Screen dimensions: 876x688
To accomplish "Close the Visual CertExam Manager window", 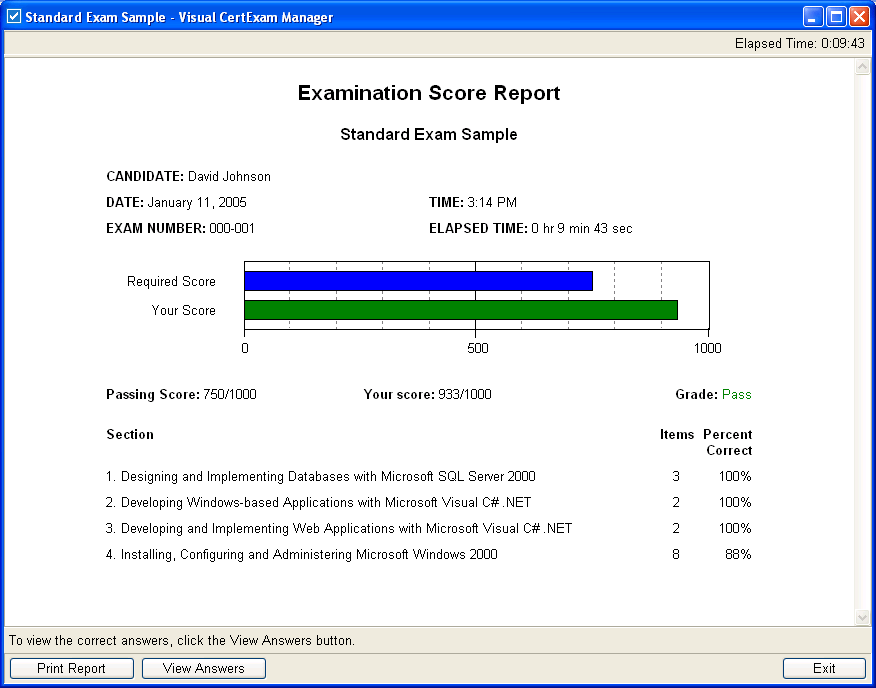I will pyautogui.click(x=859, y=17).
